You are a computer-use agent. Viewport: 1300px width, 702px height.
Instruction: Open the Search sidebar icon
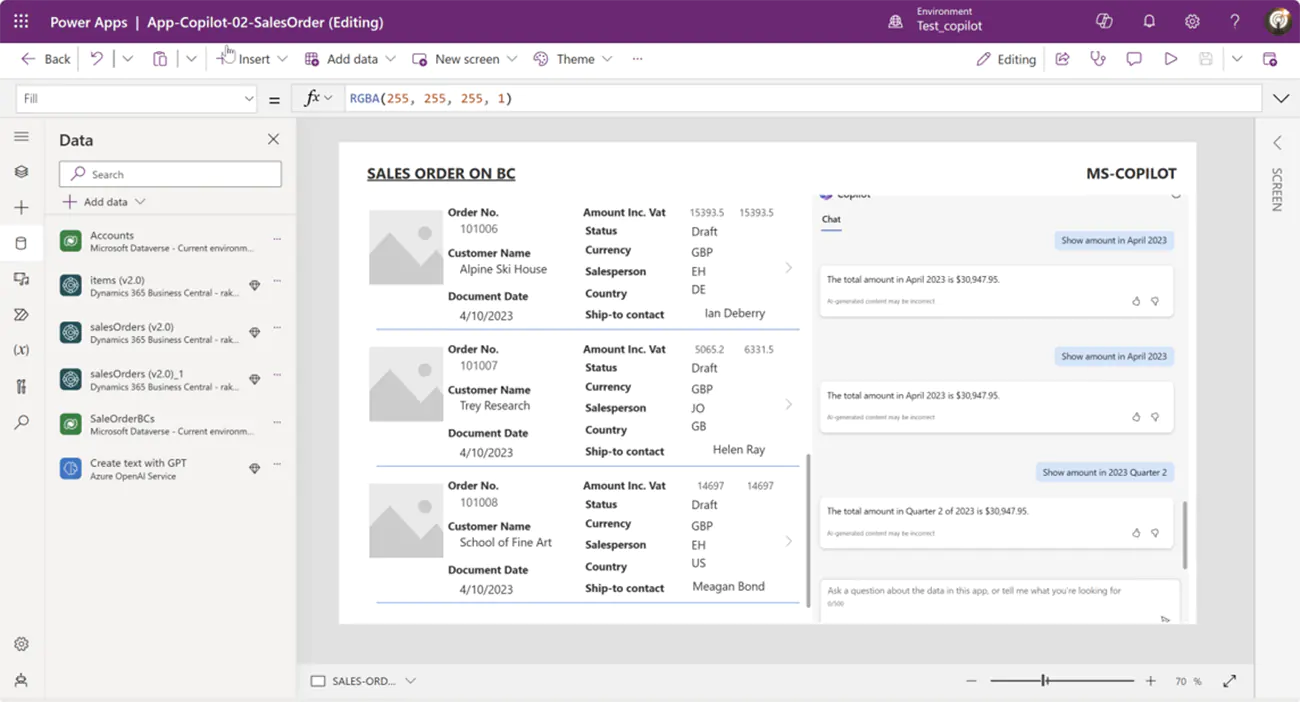coord(21,422)
